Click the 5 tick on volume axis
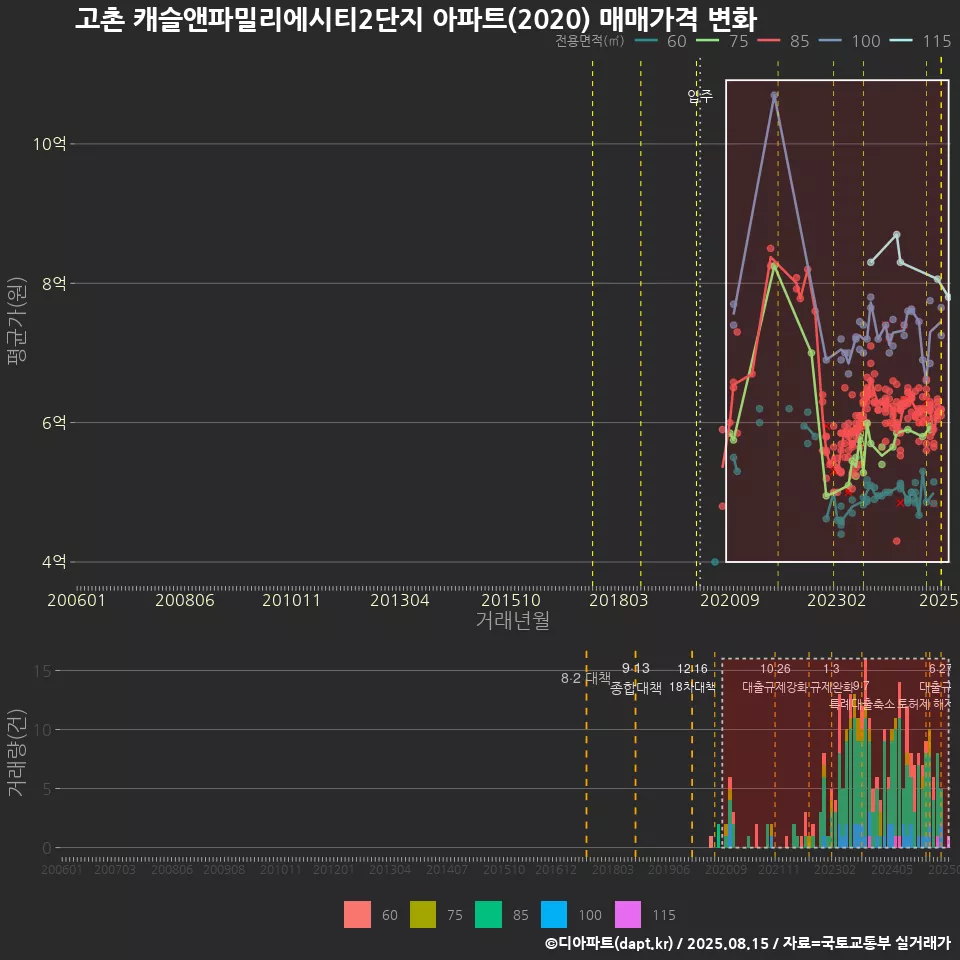 point(47,789)
